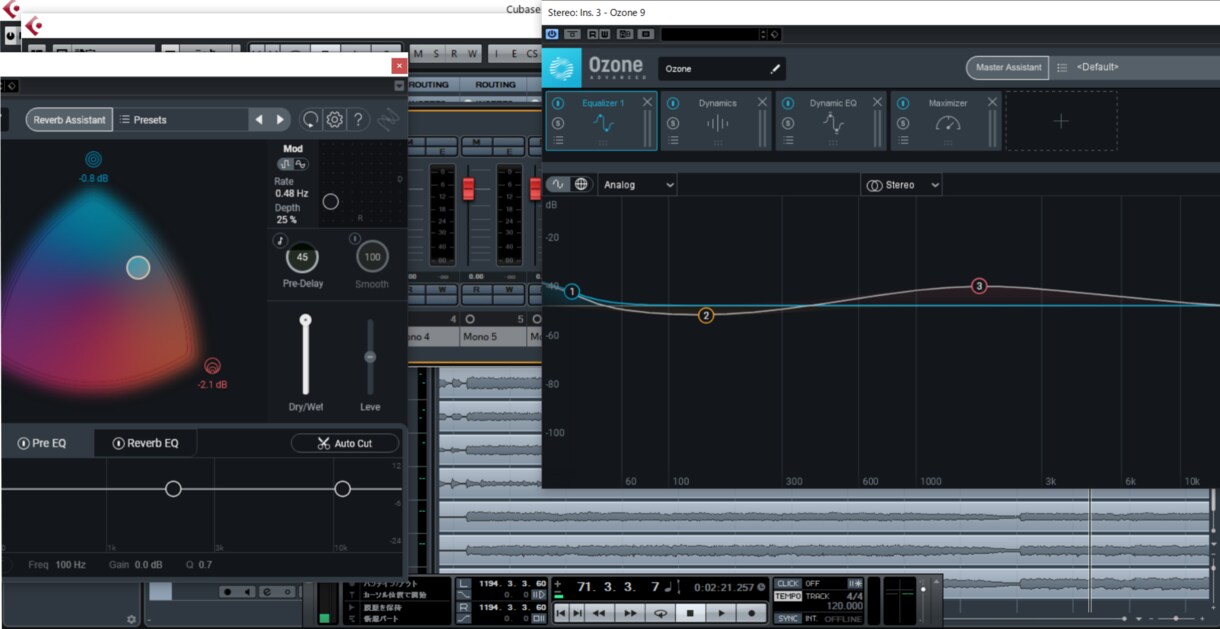
Task: Select the Dynamic EQ module in Ozone
Action: coord(833,123)
